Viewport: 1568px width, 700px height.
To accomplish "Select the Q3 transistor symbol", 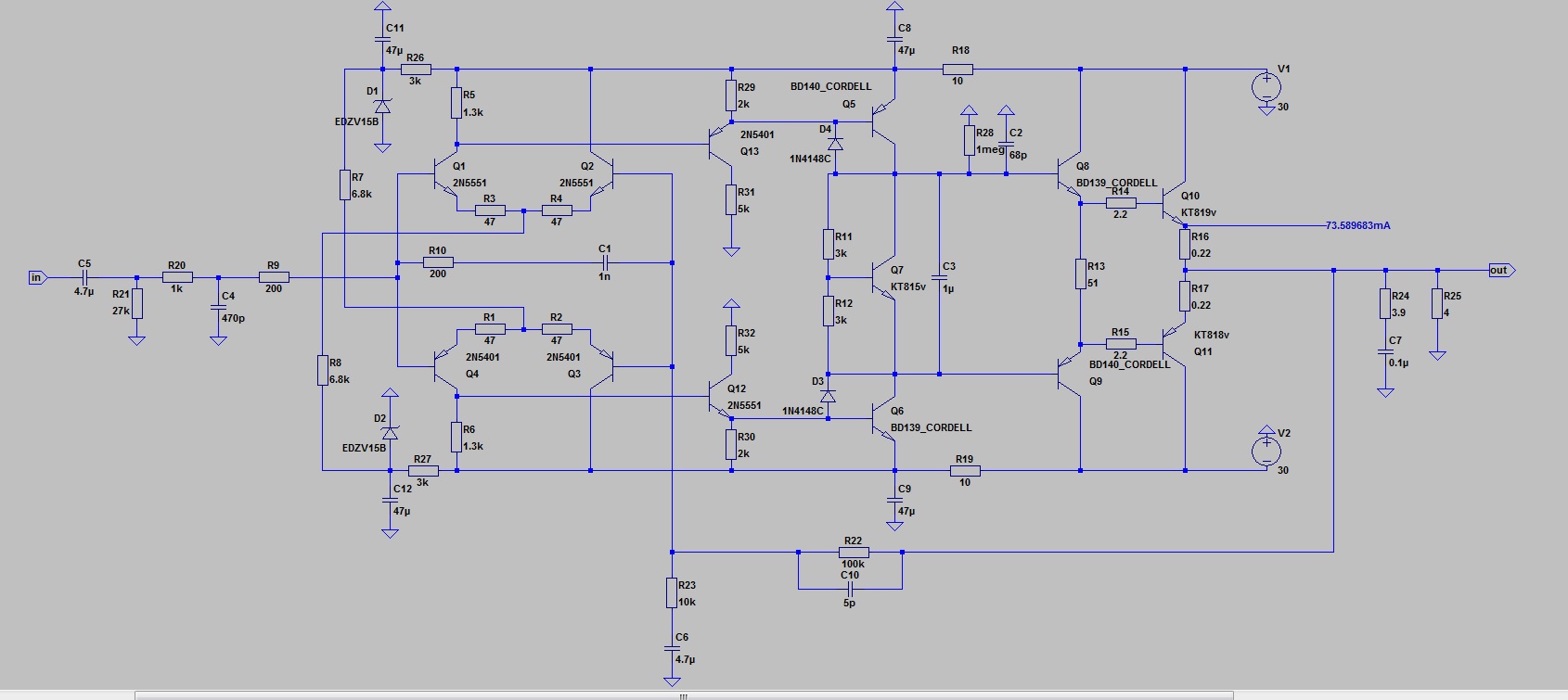I will coord(602,366).
